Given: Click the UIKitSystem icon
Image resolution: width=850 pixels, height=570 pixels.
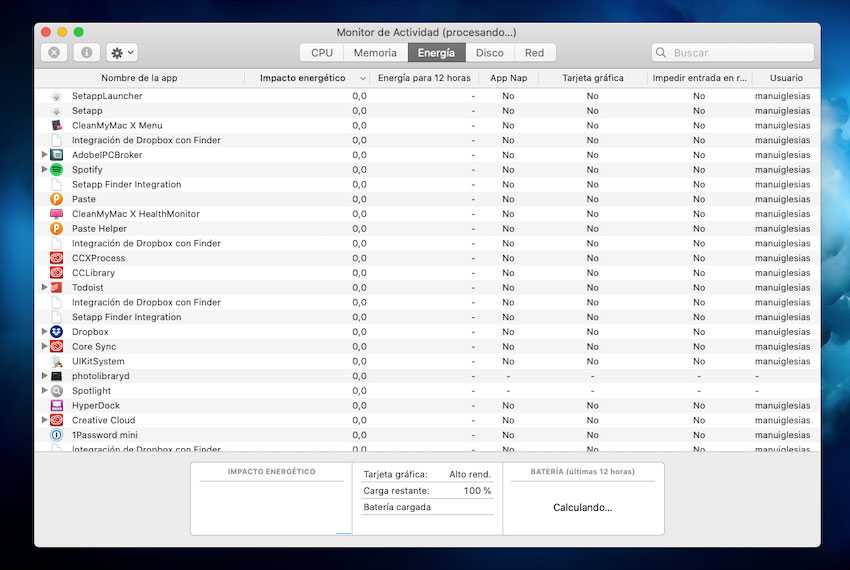Looking at the screenshot, I should tap(56, 361).
